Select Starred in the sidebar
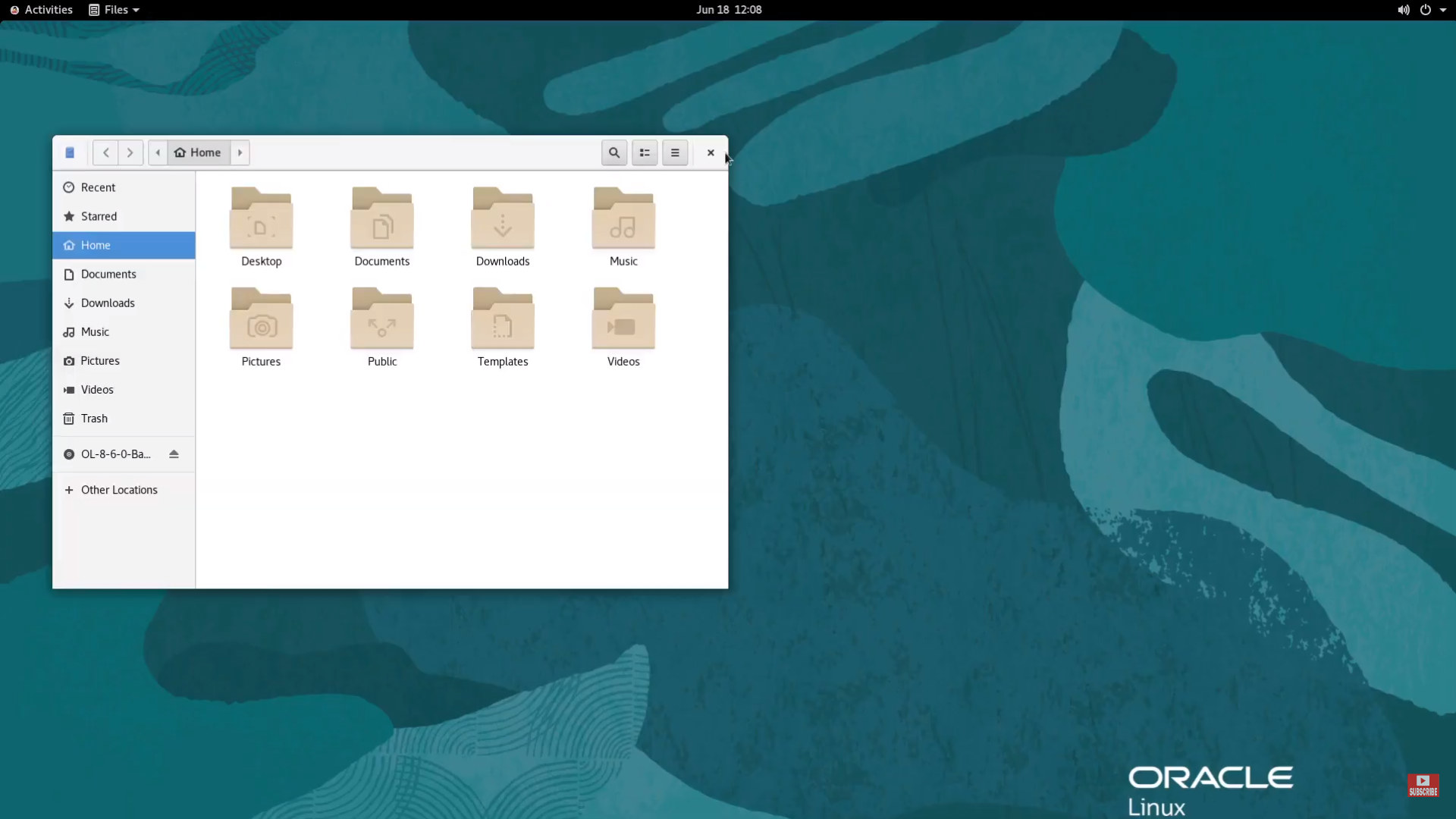 coord(99,216)
